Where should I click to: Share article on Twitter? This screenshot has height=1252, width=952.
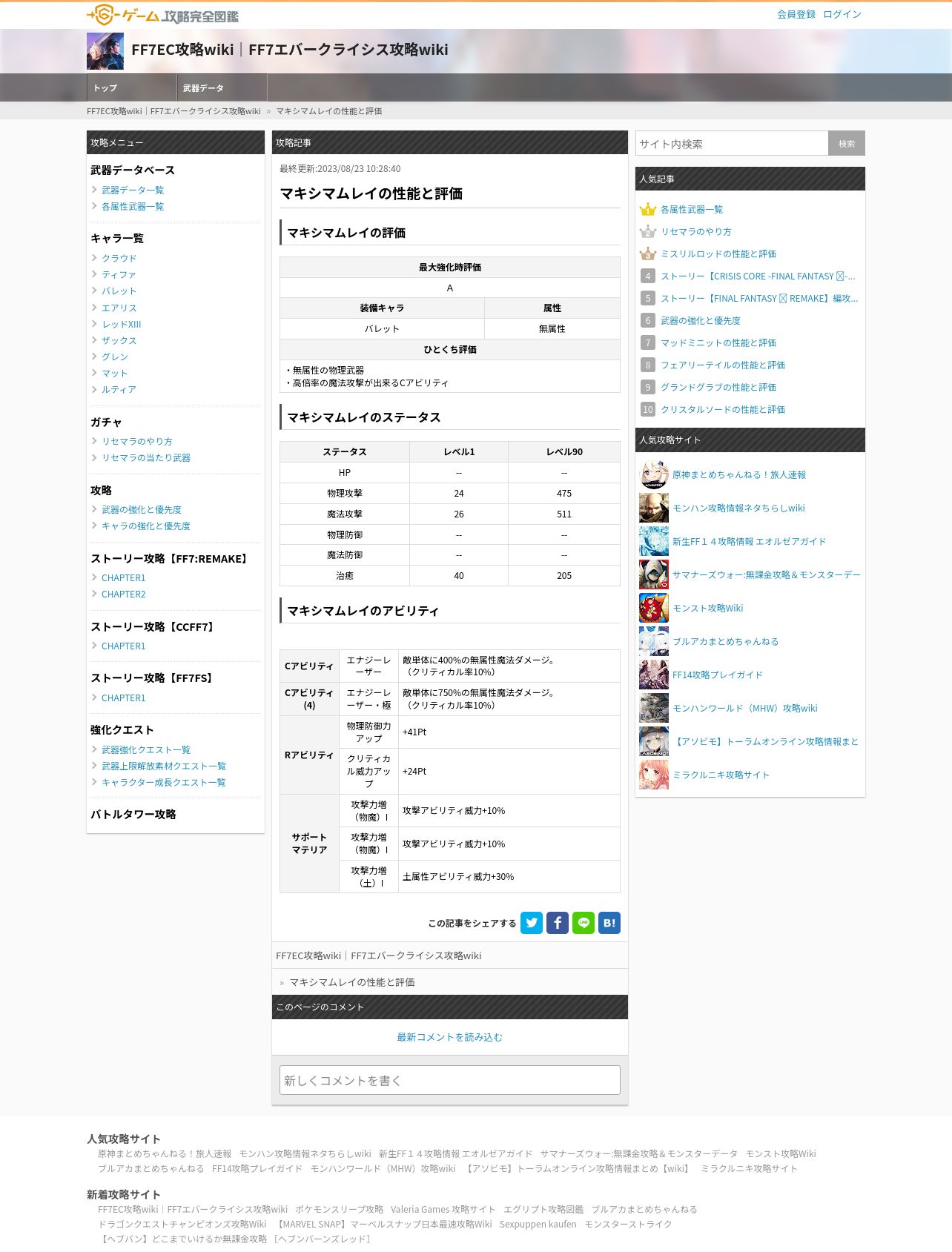pos(532,923)
